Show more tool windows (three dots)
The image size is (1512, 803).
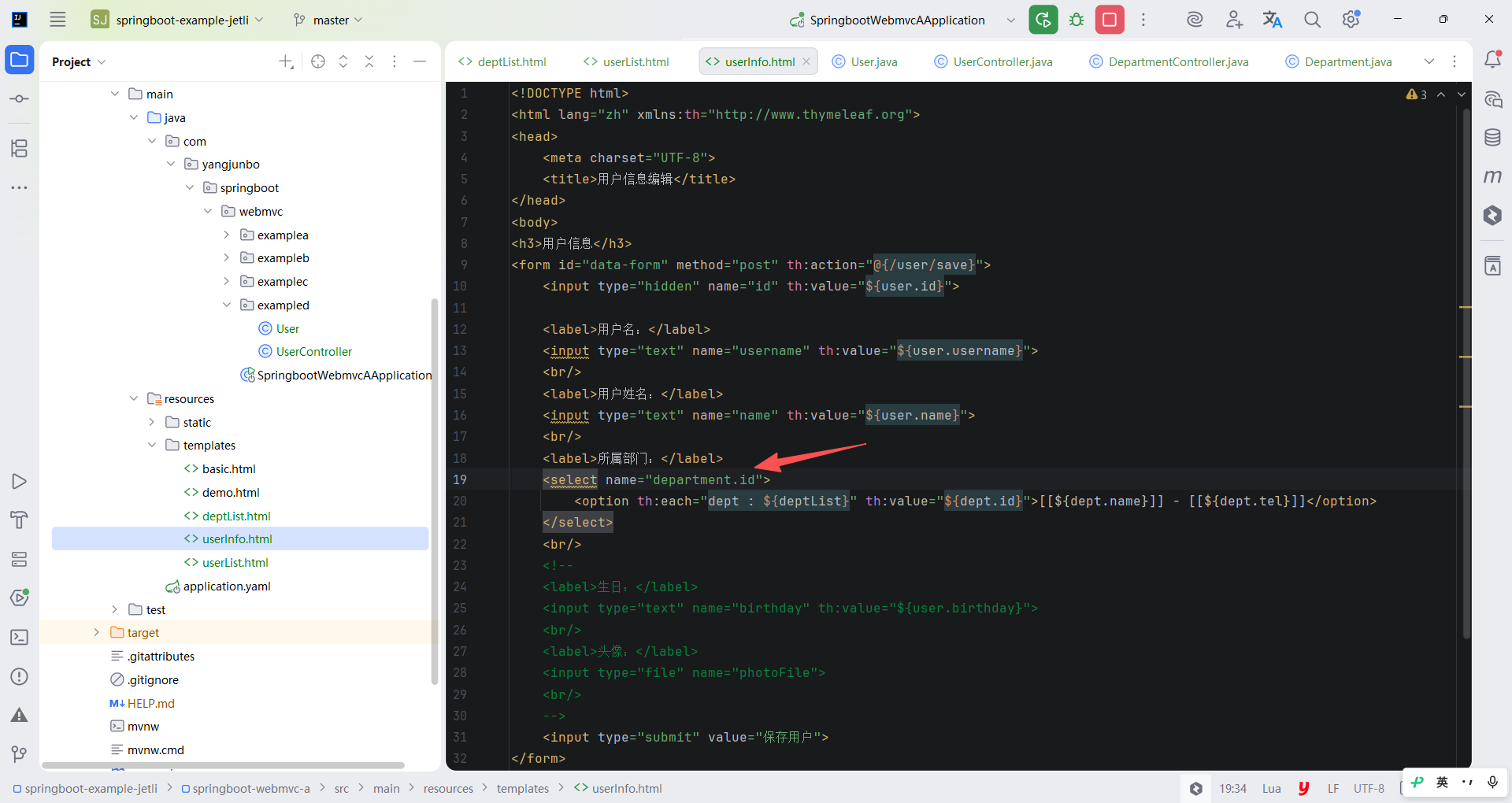20,187
